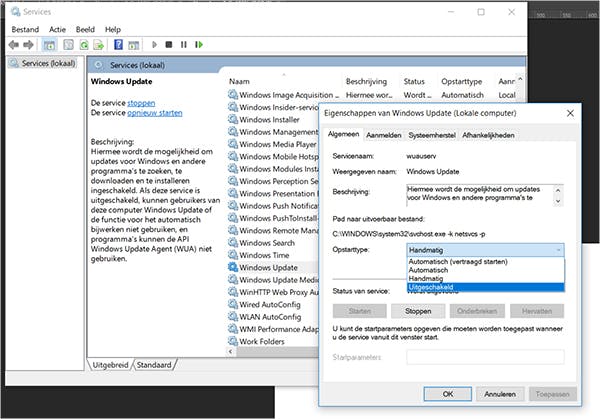The height and width of the screenshot is (419, 600).
Task: Close the Eigenschappen dialog with X
Action: pyautogui.click(x=570, y=113)
